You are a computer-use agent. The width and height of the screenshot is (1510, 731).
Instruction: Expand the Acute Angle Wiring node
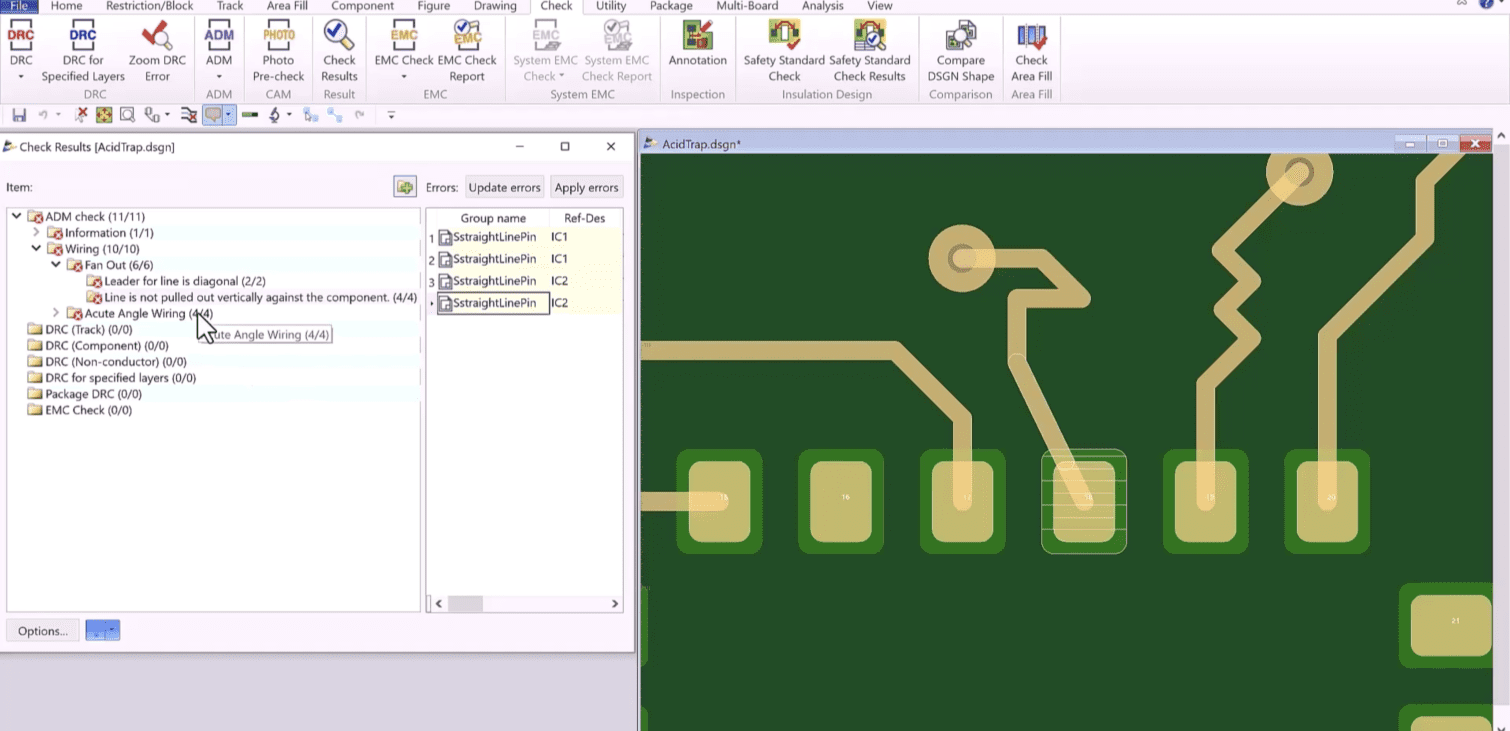[x=56, y=313]
